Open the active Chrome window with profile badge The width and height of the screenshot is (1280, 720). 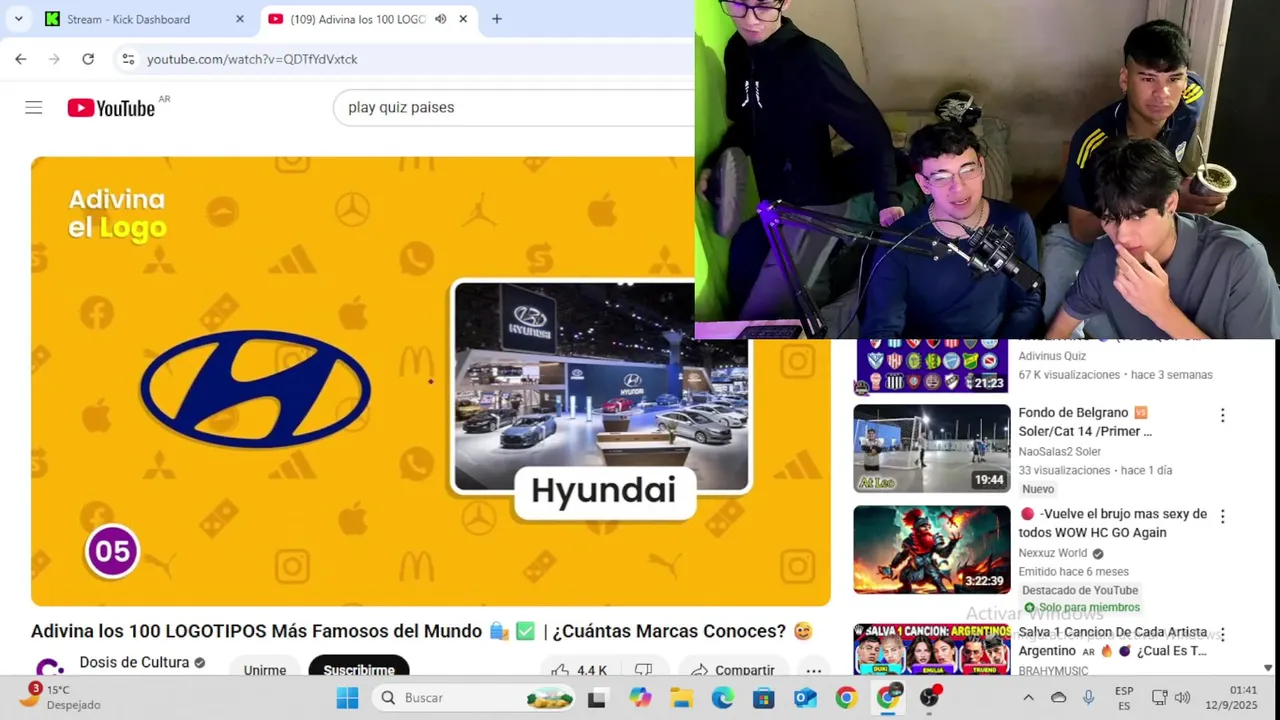tap(888, 698)
